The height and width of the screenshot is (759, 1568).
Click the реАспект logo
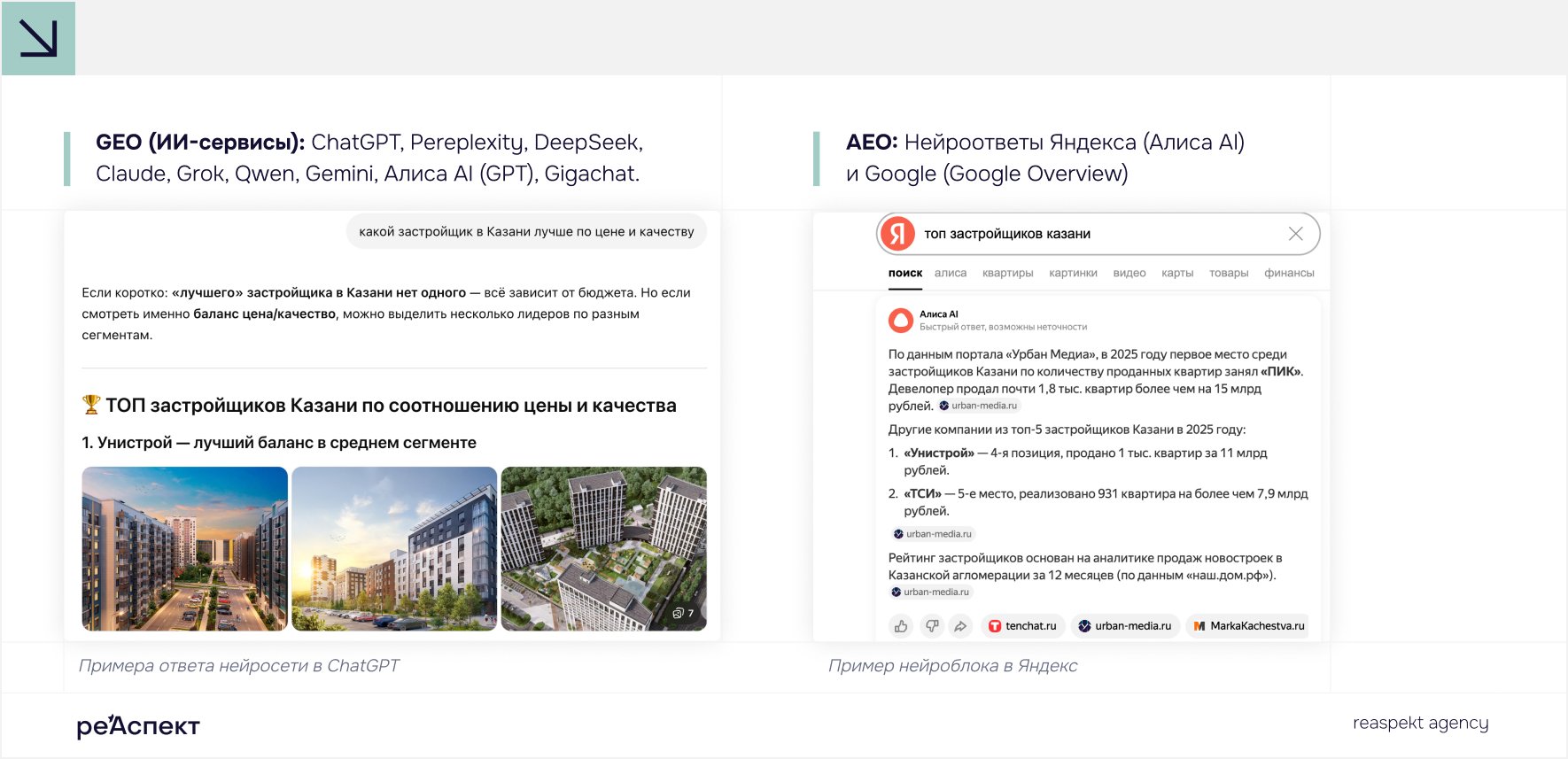(x=138, y=725)
